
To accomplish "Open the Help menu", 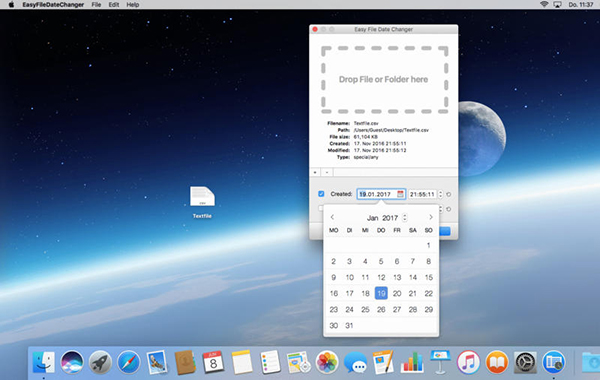I will click(133, 5).
